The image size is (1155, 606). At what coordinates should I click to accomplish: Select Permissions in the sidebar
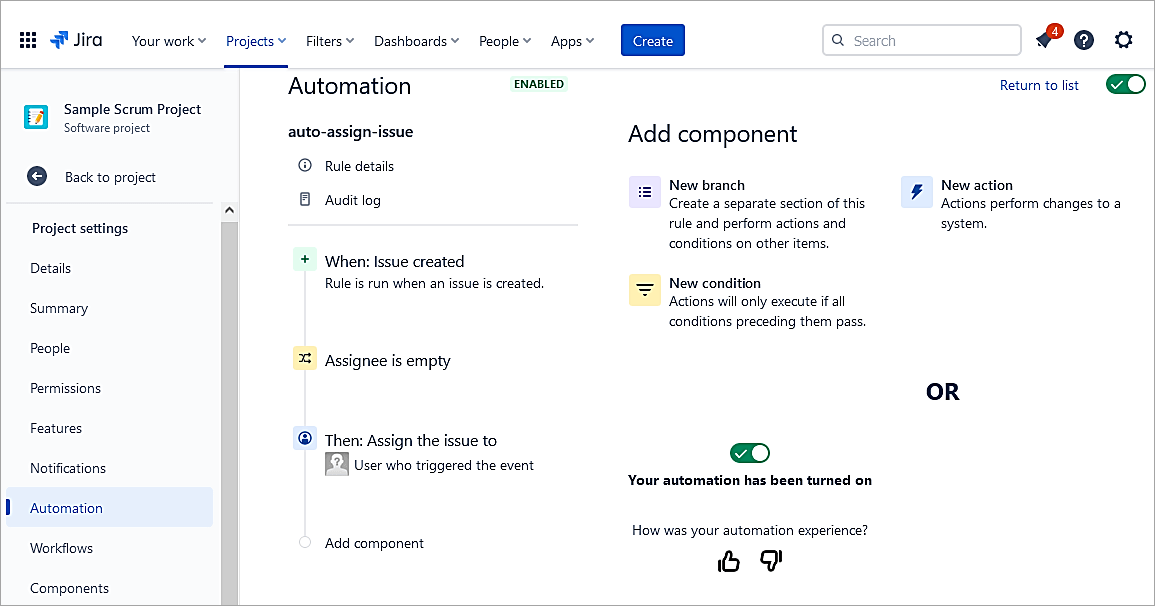(x=65, y=388)
